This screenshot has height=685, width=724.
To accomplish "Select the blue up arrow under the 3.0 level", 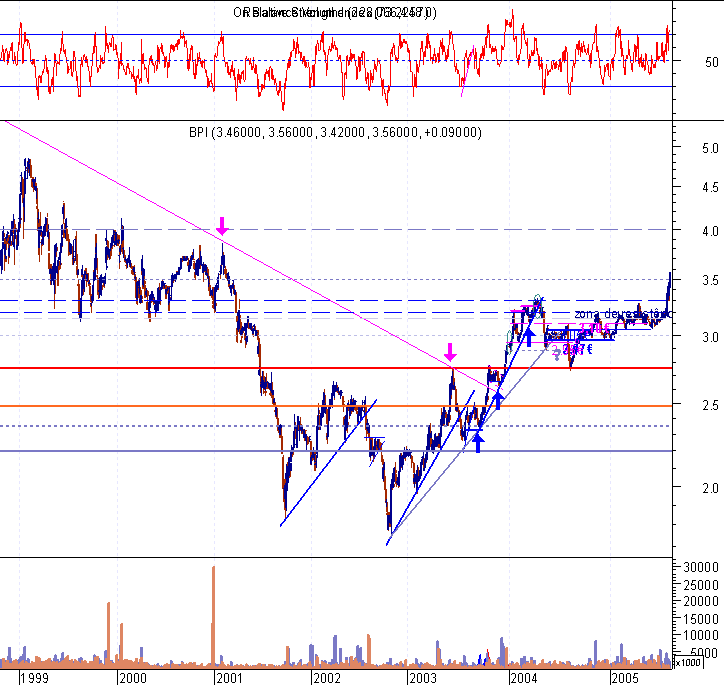I will (x=529, y=337).
